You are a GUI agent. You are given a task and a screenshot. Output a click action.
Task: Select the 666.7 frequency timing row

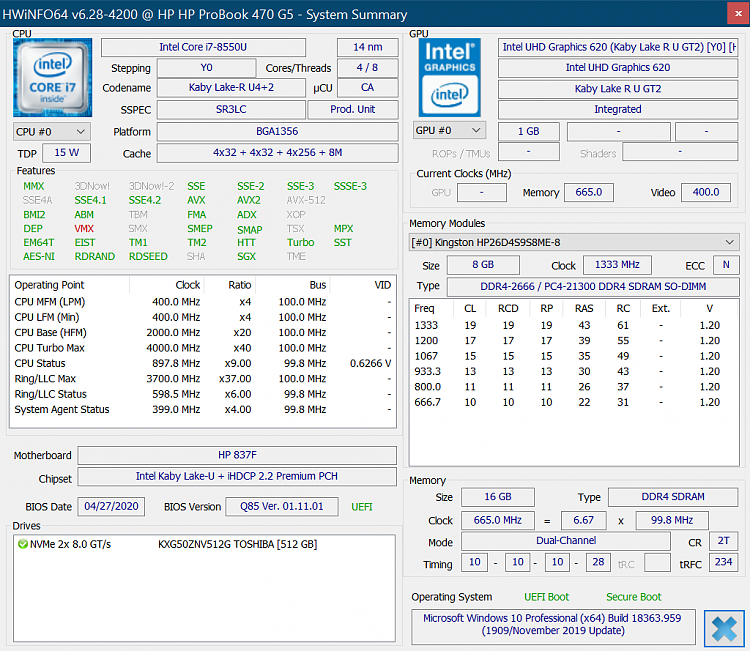pyautogui.click(x=574, y=402)
